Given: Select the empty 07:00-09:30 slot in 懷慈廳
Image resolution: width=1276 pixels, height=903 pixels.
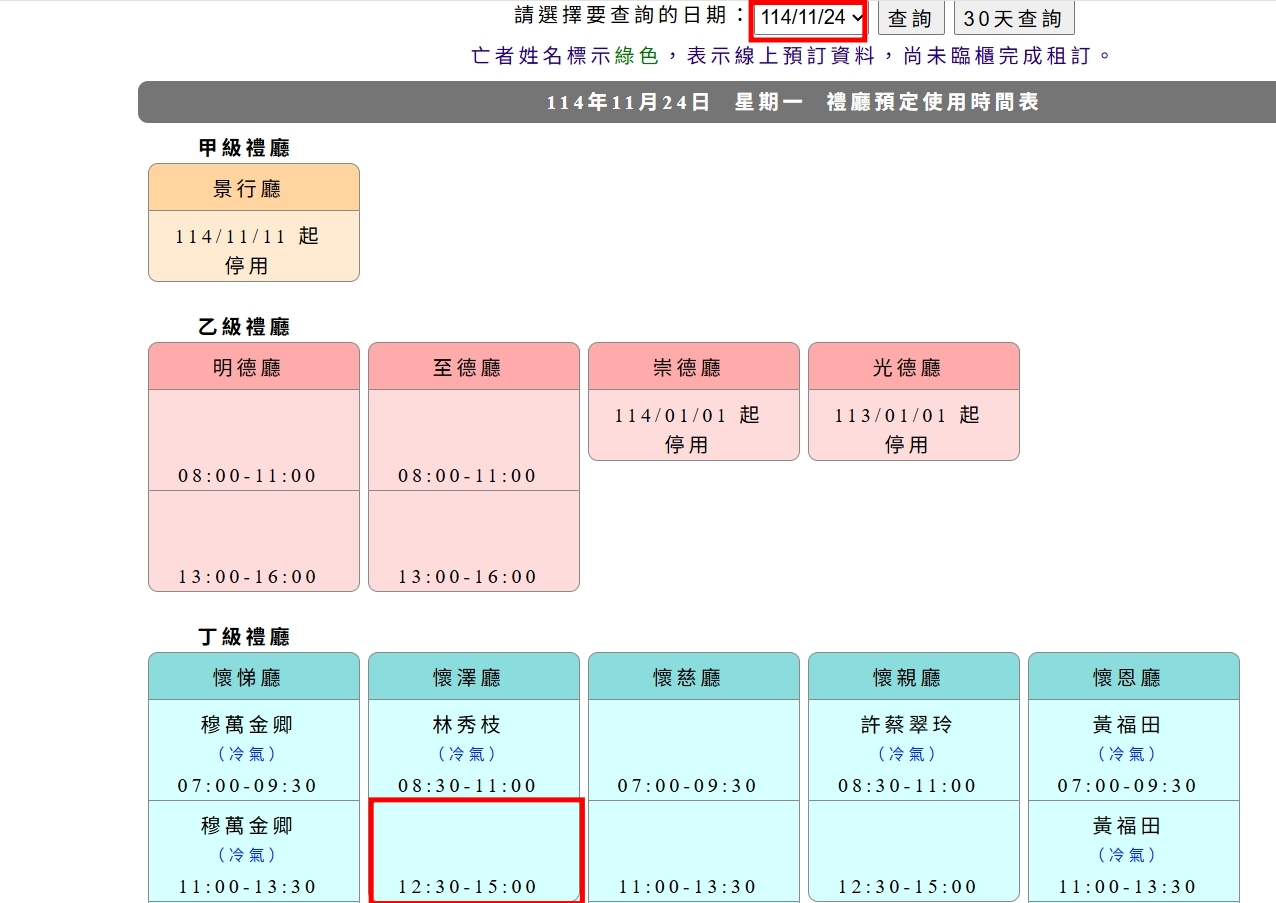Looking at the screenshot, I should point(693,750).
